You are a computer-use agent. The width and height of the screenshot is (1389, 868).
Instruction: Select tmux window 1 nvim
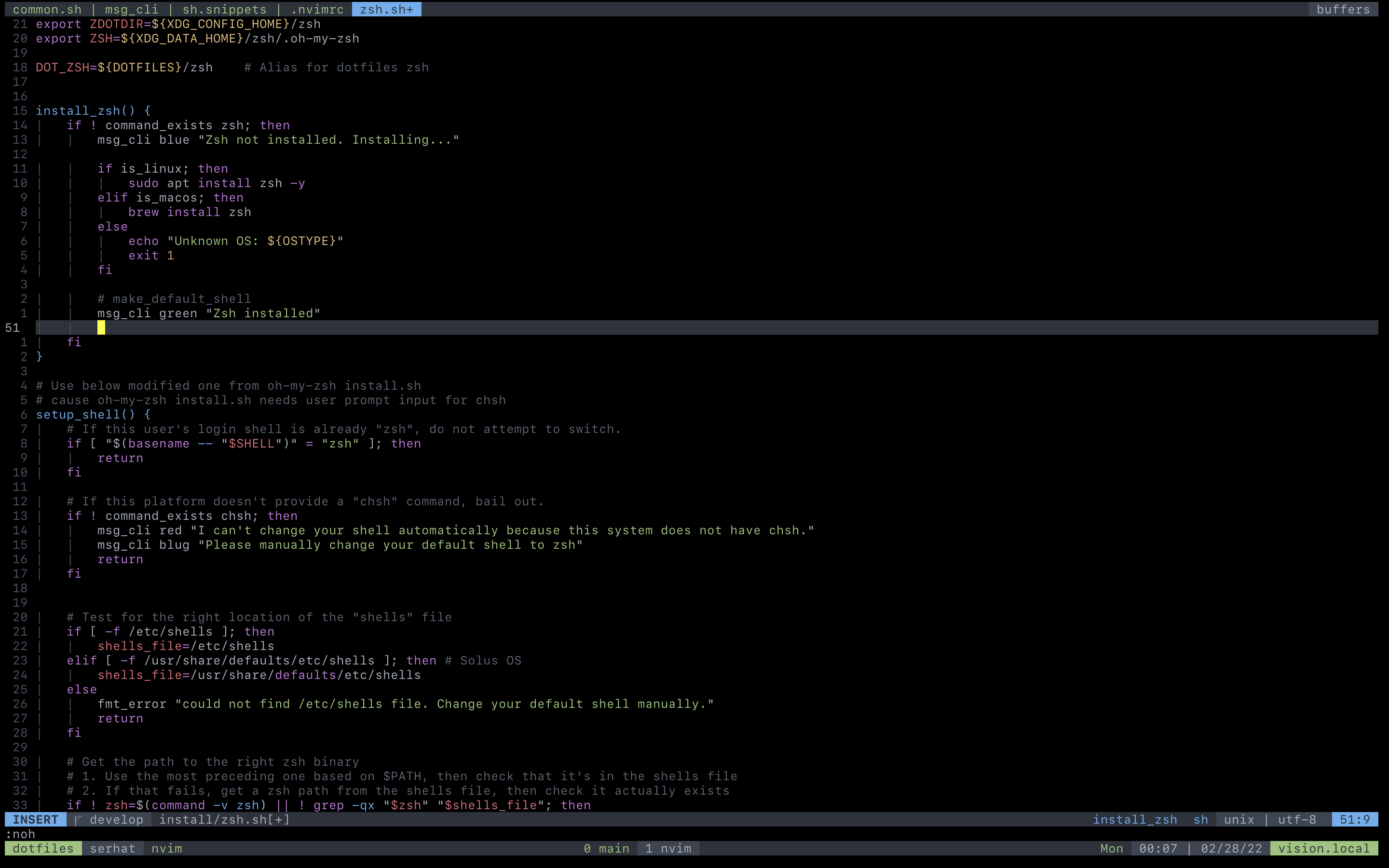668,849
